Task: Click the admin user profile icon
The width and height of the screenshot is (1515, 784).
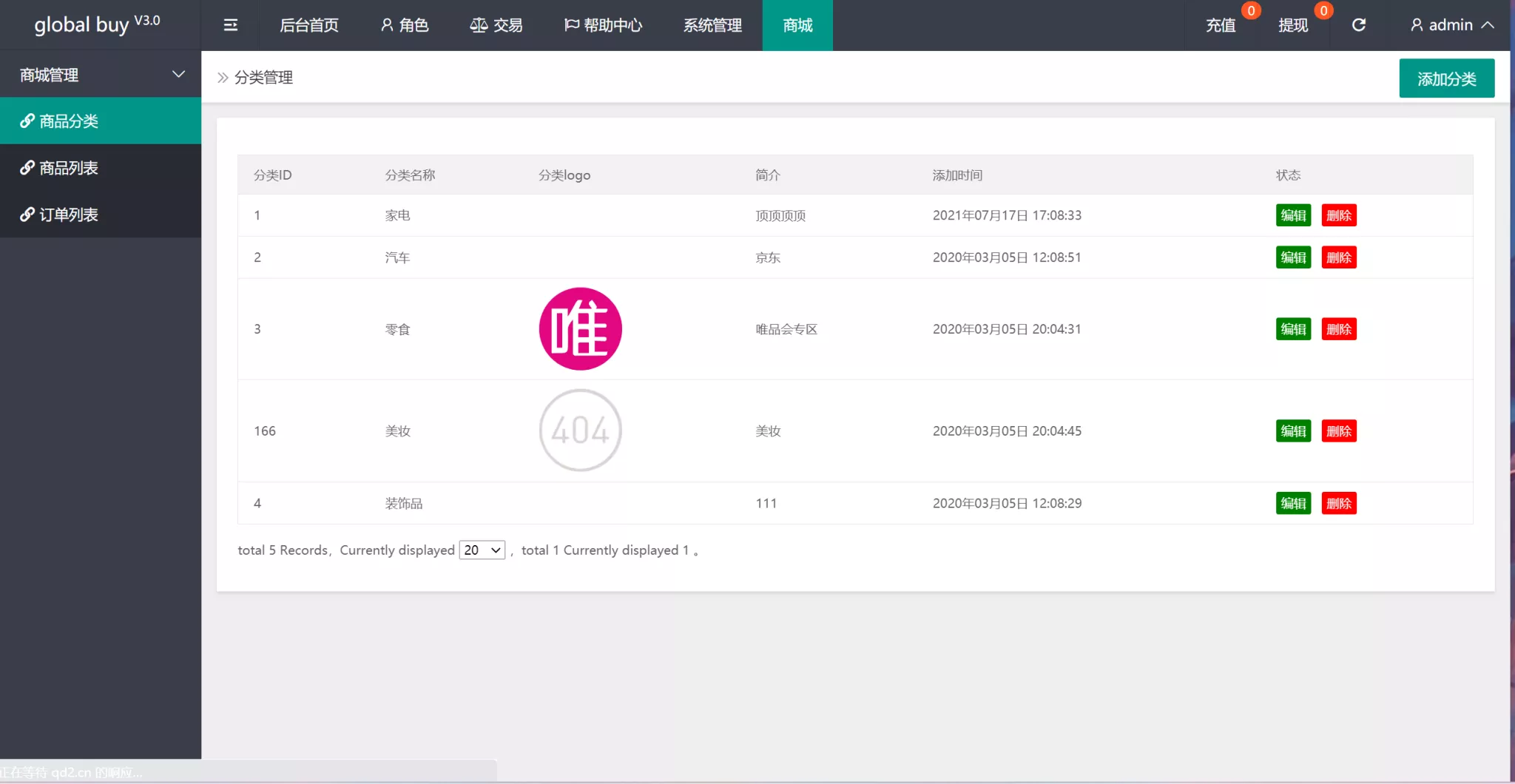Action: point(1417,24)
